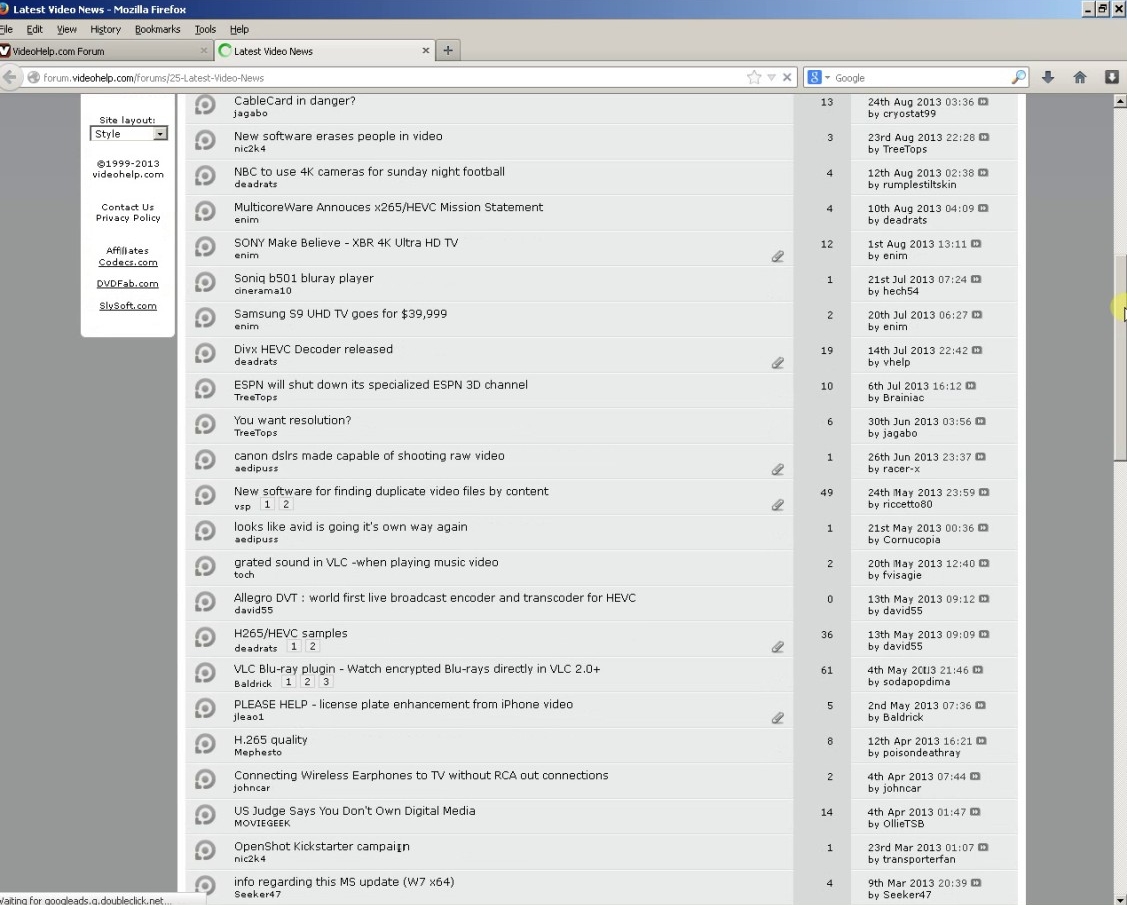Click thread icon beside H.265 quality
1127x905 pixels.
click(205, 743)
